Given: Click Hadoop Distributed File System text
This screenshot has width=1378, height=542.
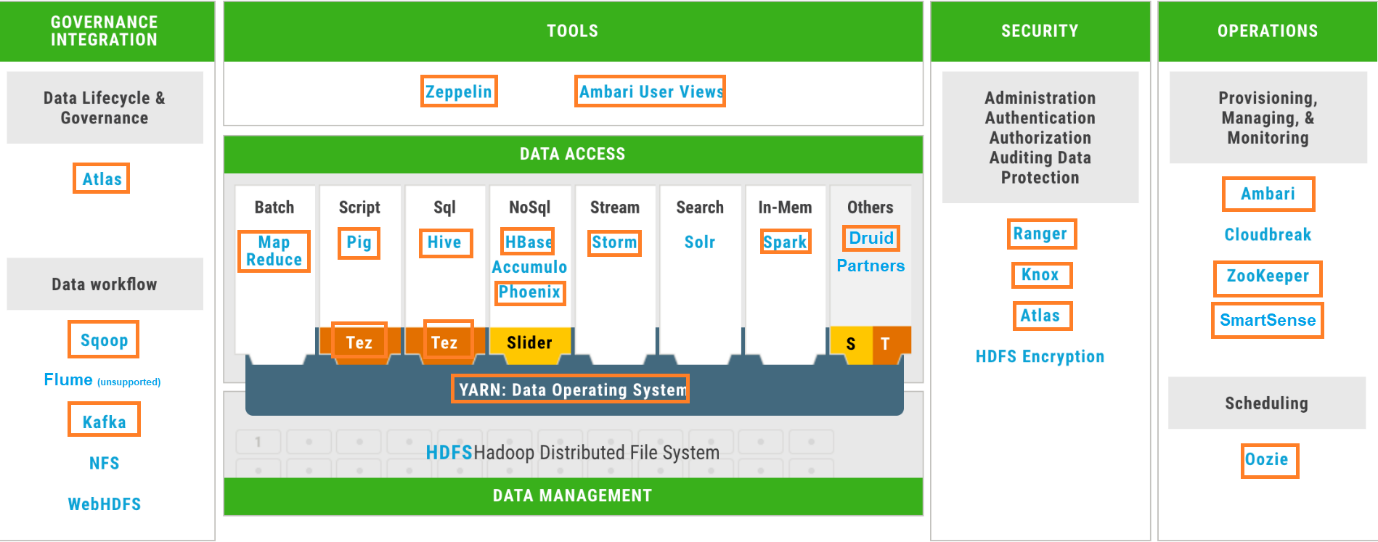Looking at the screenshot, I should click(x=597, y=453).
